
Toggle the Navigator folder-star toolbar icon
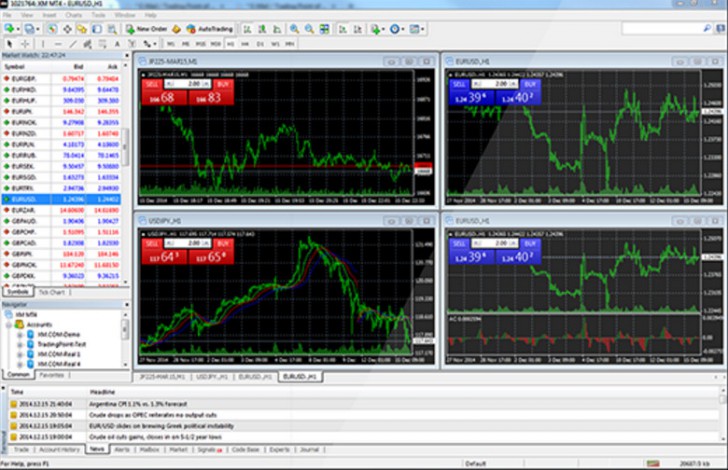pos(82,29)
